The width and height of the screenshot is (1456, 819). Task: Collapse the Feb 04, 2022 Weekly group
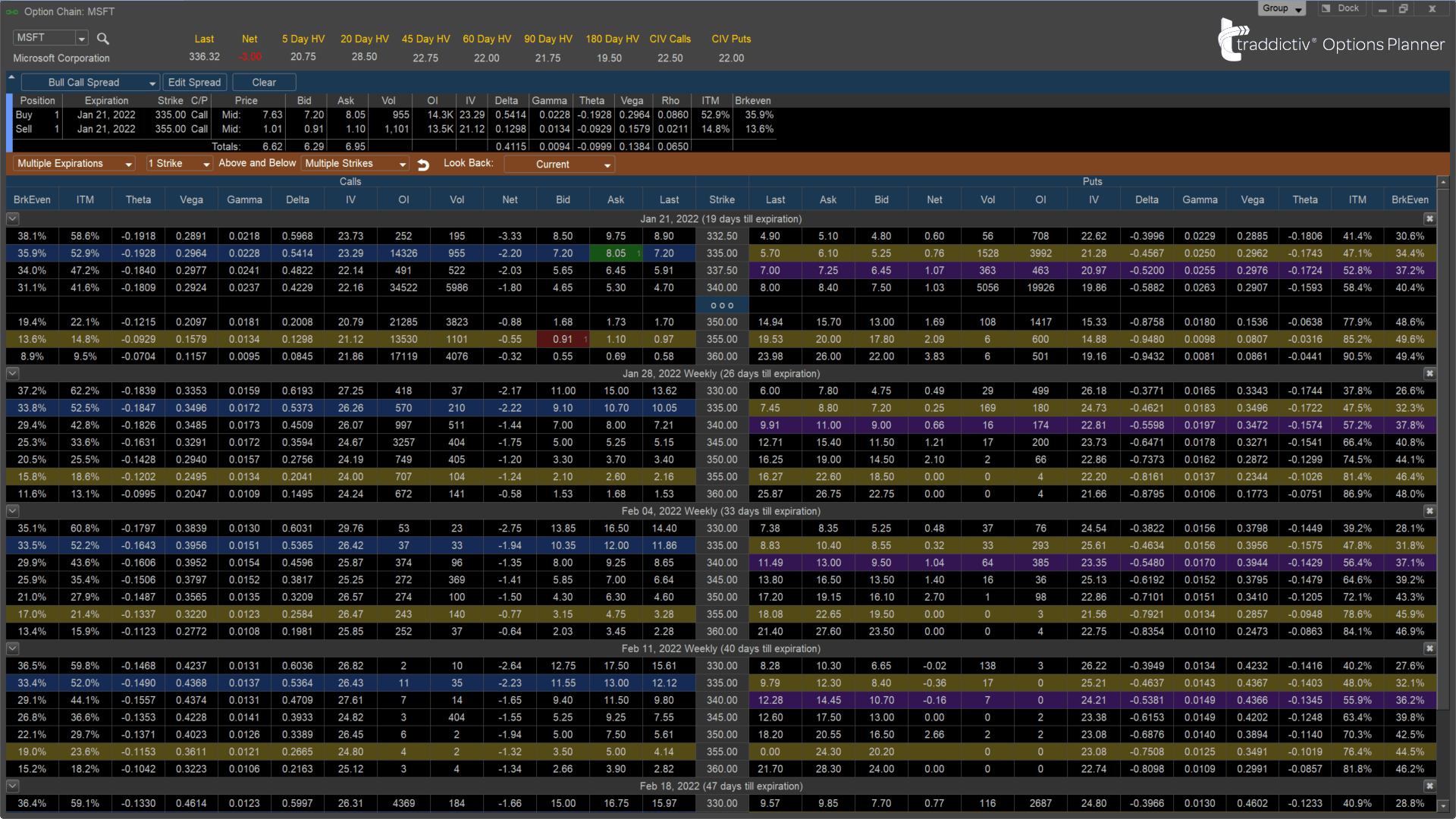13,511
